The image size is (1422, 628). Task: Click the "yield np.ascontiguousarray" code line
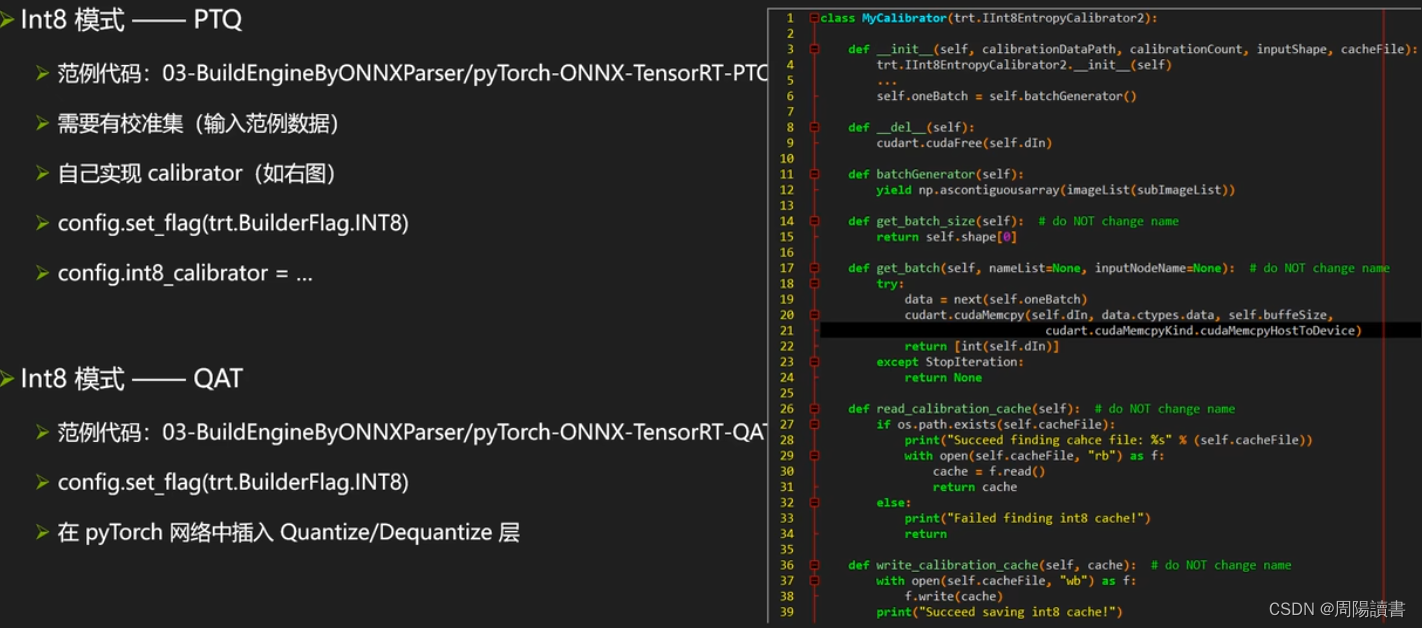pyautogui.click(x=1056, y=190)
